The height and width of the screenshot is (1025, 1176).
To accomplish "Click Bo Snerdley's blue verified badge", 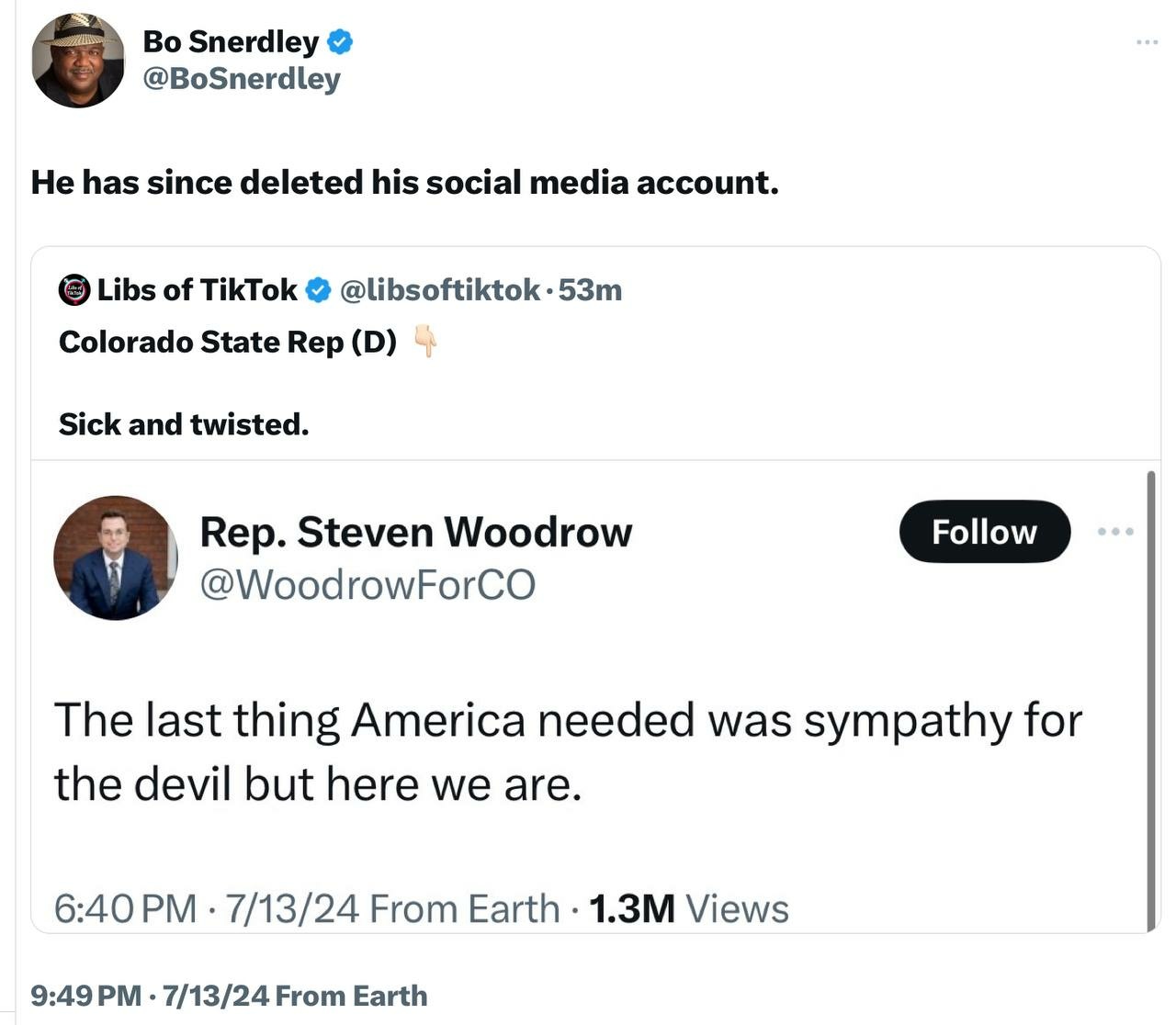I will point(341,41).
